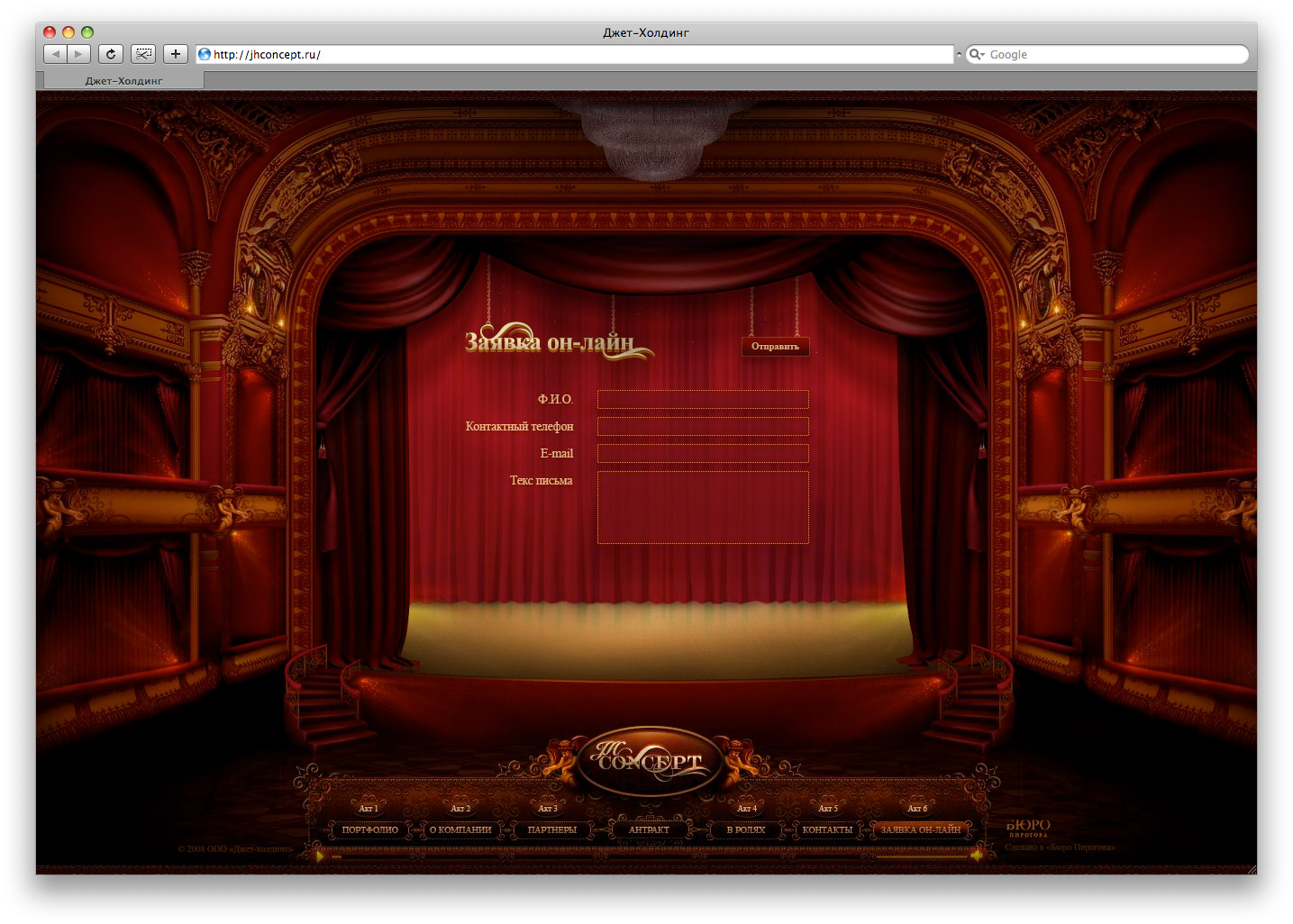Click the globe site icon in address bar
The height and width of the screenshot is (924, 1293).
(205, 54)
